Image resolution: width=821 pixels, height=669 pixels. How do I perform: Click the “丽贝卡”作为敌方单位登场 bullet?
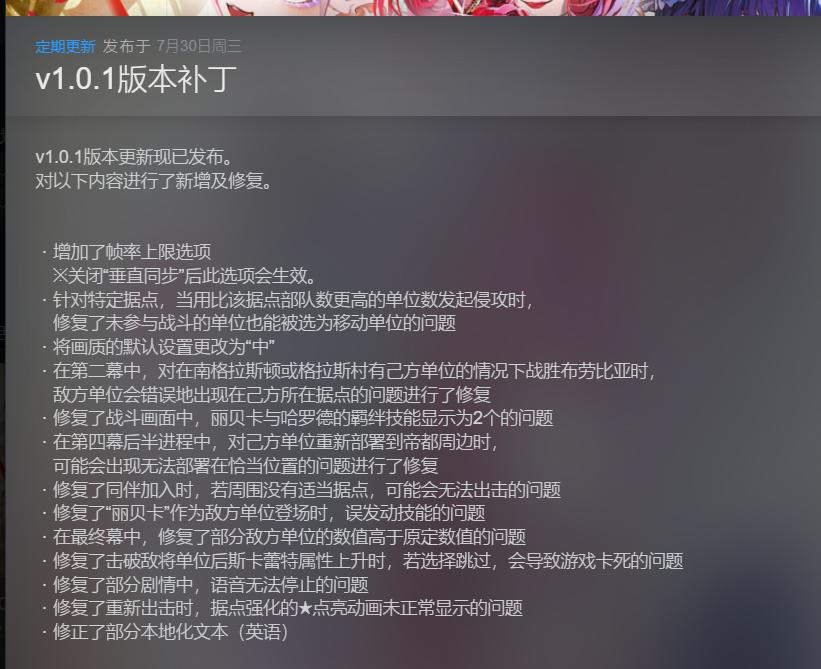pos(269,513)
